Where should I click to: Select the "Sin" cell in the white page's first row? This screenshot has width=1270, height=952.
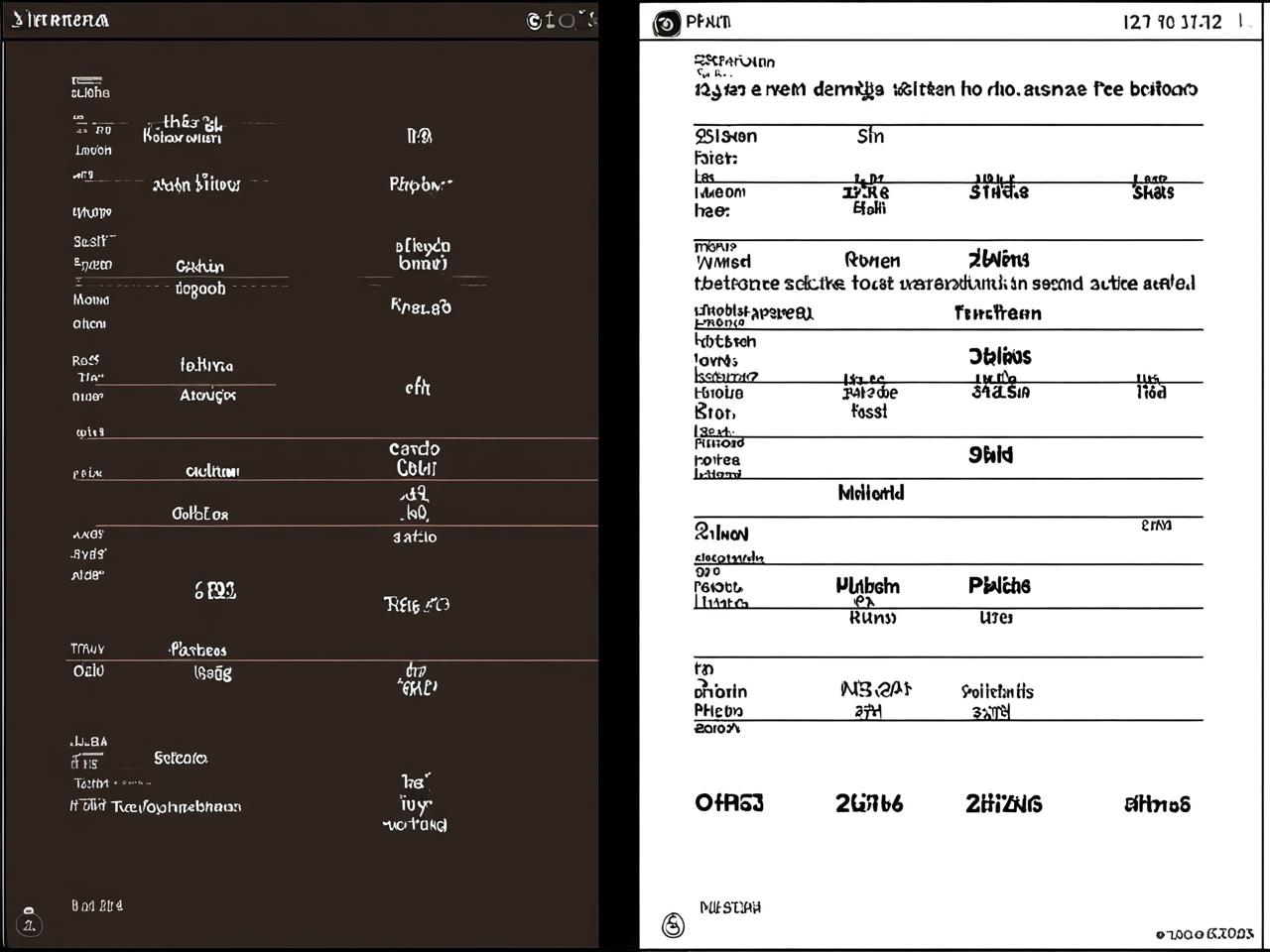[x=870, y=136]
